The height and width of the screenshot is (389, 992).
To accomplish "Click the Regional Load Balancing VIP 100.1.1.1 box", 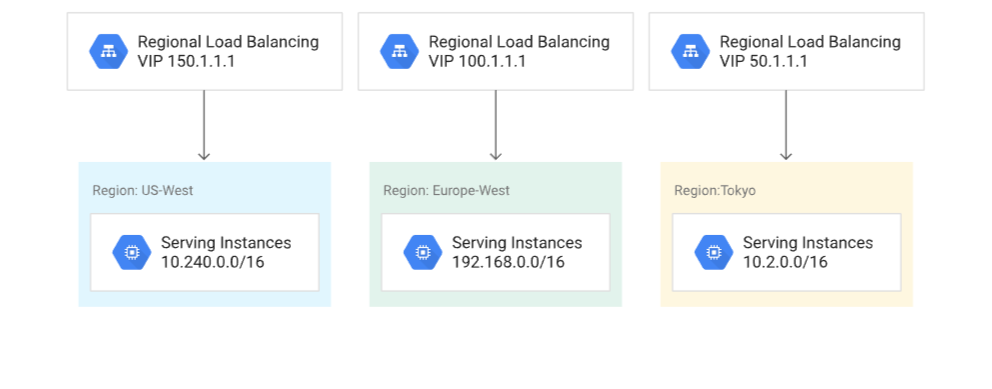I will (496, 51).
